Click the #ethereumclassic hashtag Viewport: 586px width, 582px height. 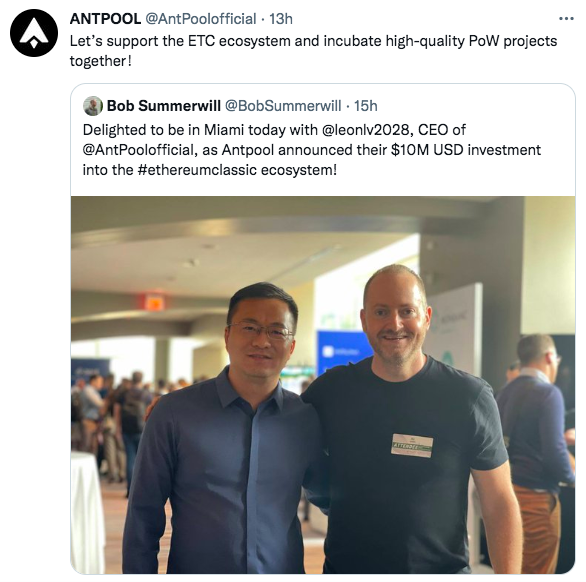click(197, 170)
